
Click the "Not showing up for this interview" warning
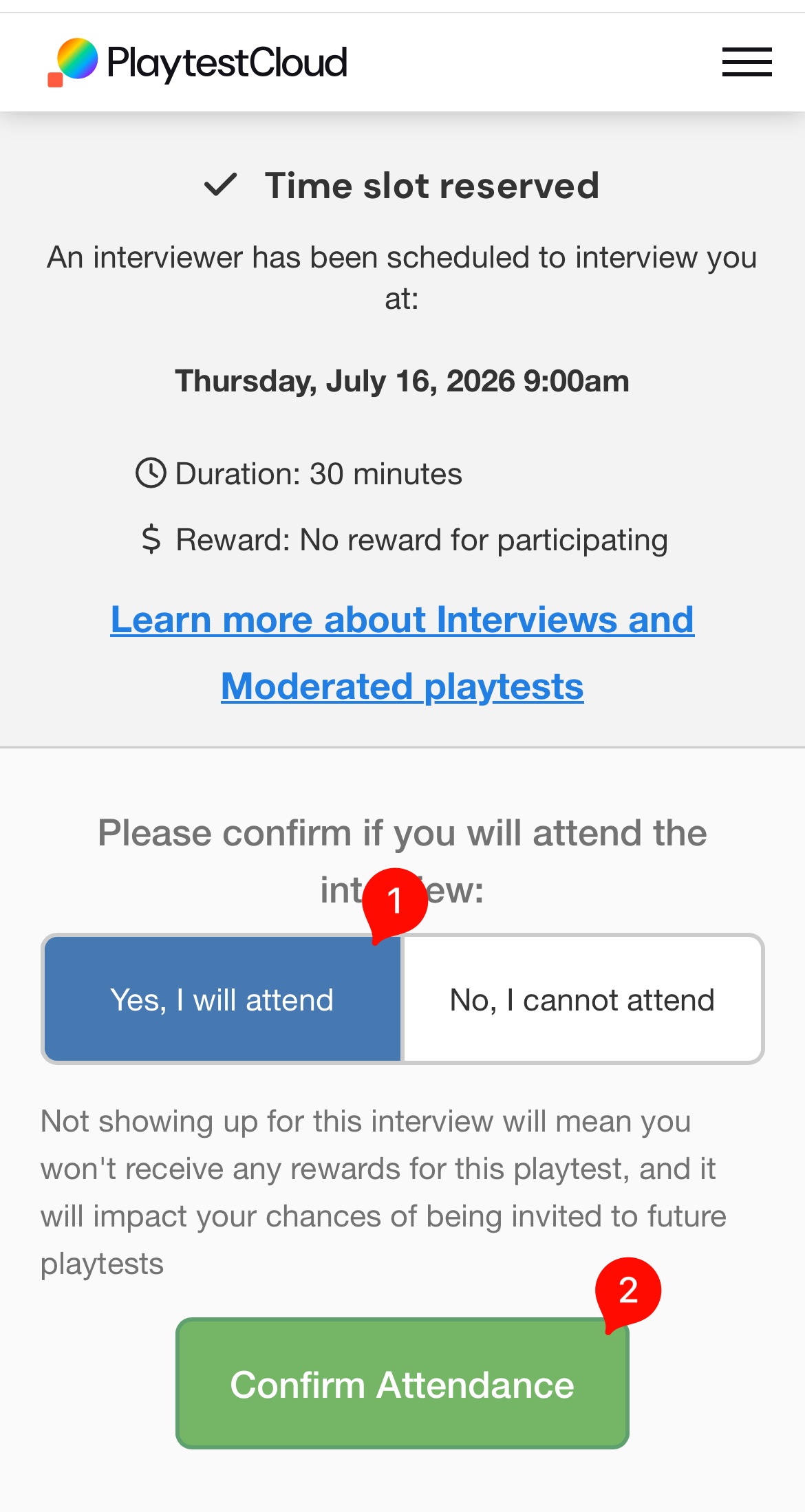(x=384, y=1193)
